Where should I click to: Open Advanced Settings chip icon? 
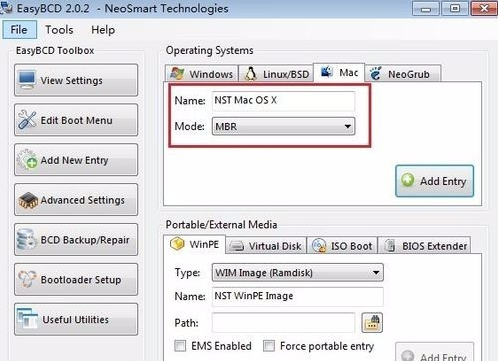(x=28, y=200)
